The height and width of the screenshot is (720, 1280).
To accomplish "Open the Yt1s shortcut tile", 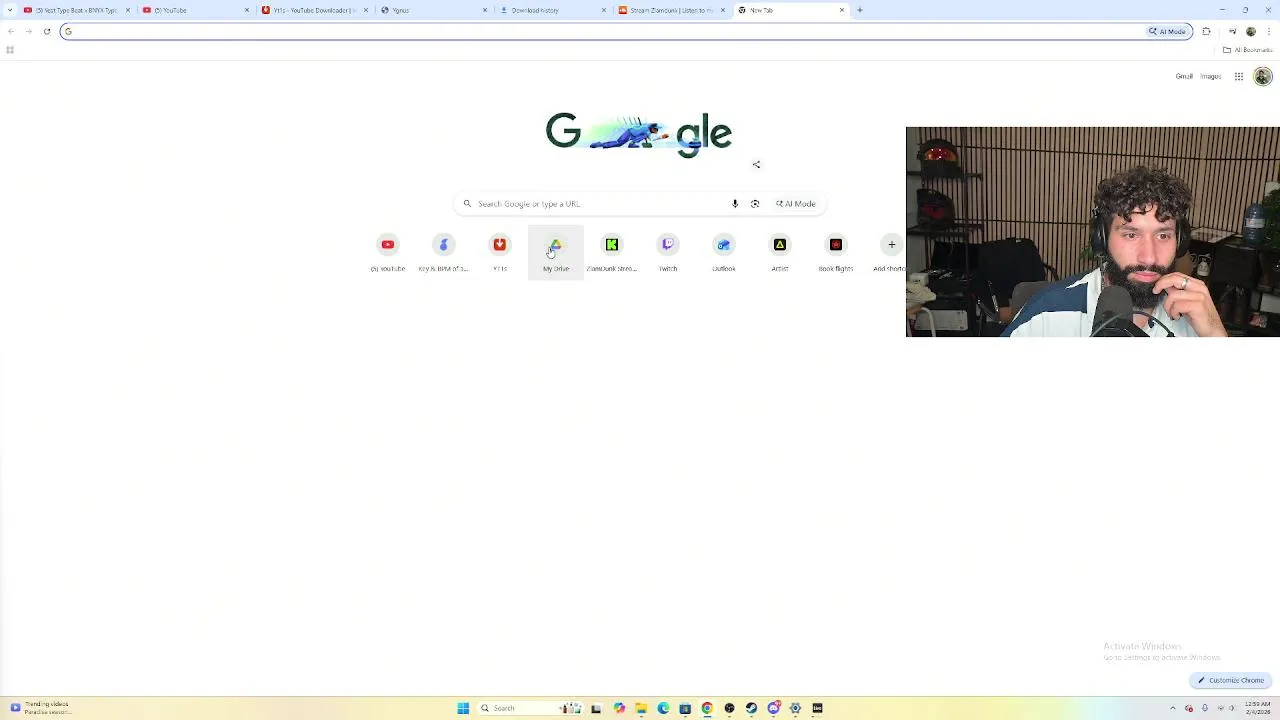I will pyautogui.click(x=500, y=252).
